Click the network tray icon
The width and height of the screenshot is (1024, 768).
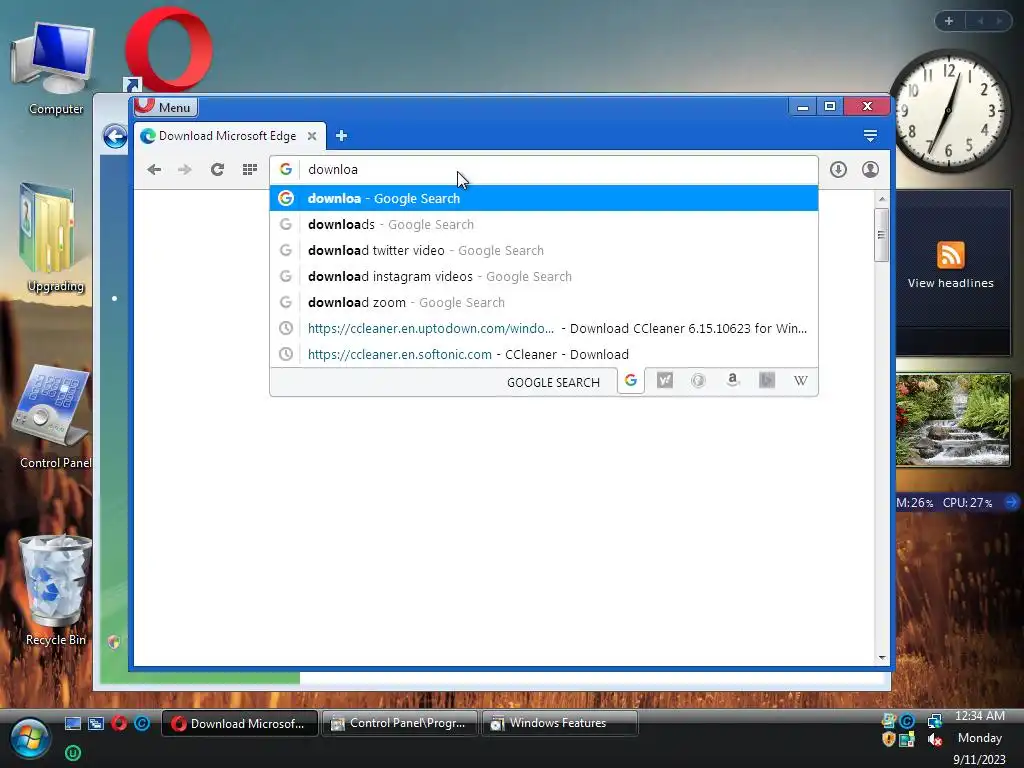(935, 721)
